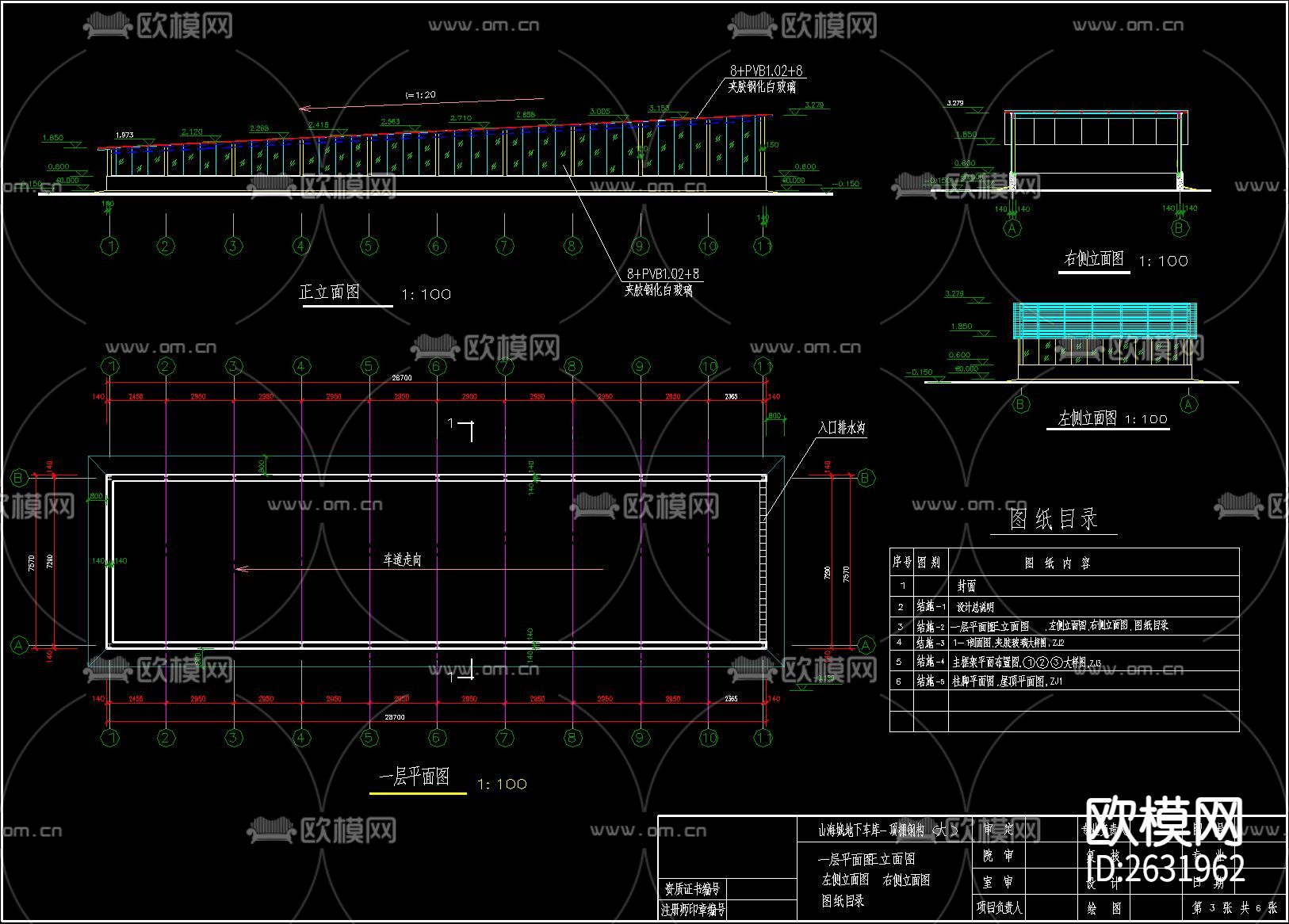Viewport: 1289px width, 924px height.
Task: Click the '柱脚平面图,屋顶平面图,ZJ1' table entry
Action: [x=1008, y=681]
